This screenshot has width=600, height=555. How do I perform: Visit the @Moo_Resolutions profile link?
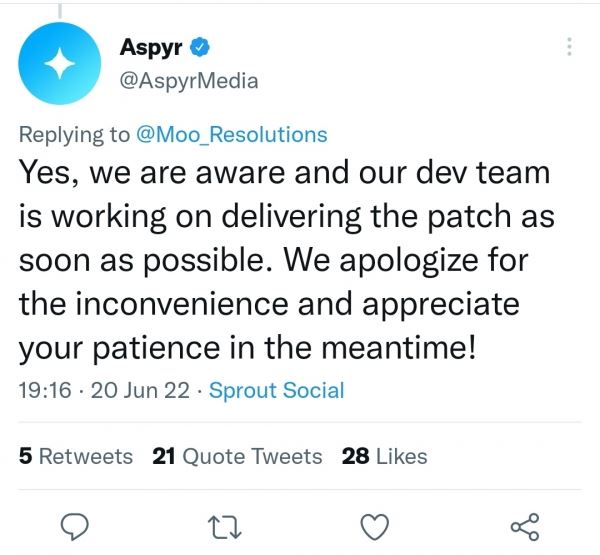(232, 135)
